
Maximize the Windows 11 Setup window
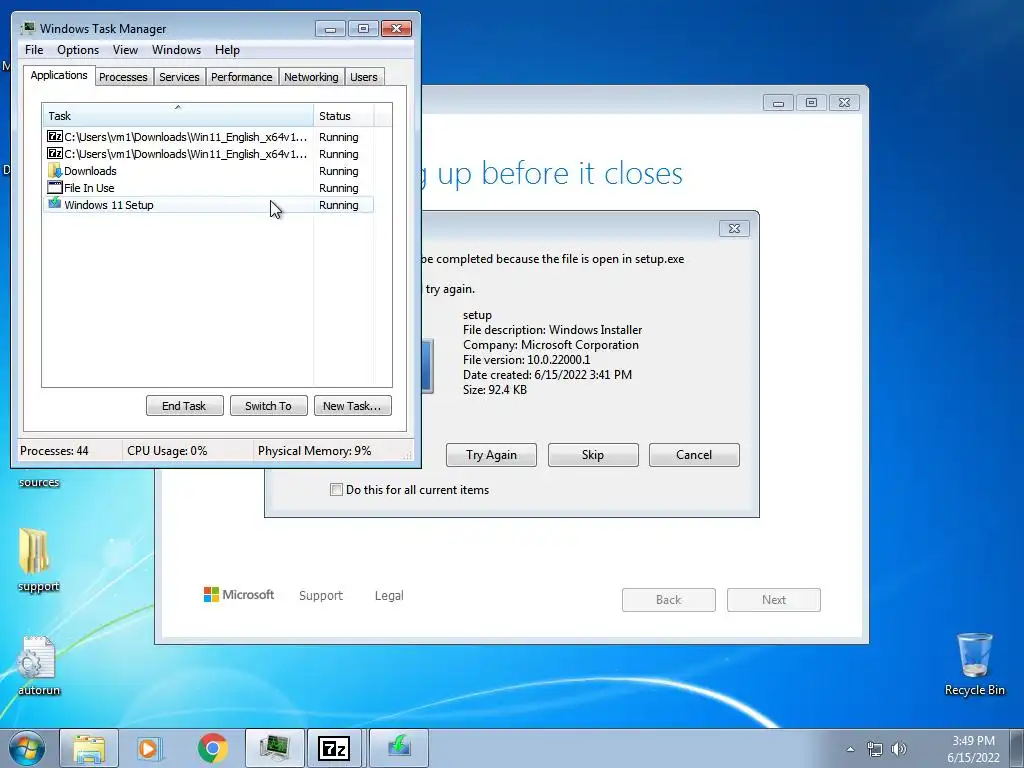pyautogui.click(x=811, y=103)
